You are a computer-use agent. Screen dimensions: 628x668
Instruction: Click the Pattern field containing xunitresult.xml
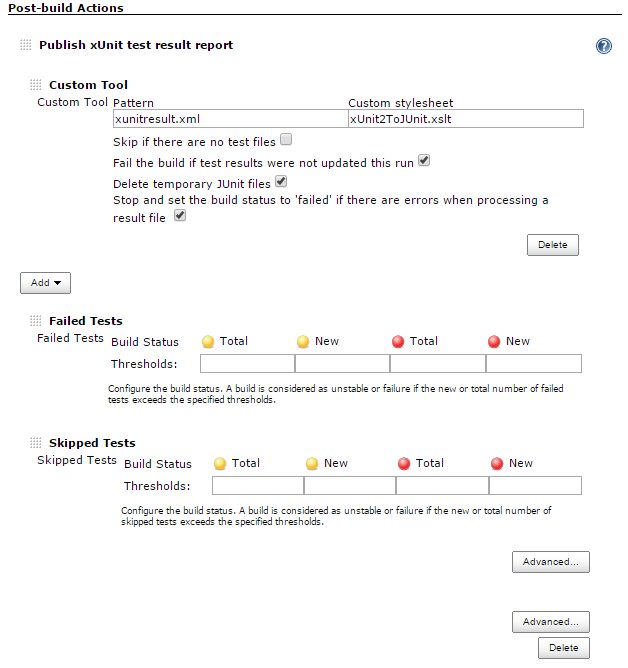click(230, 119)
